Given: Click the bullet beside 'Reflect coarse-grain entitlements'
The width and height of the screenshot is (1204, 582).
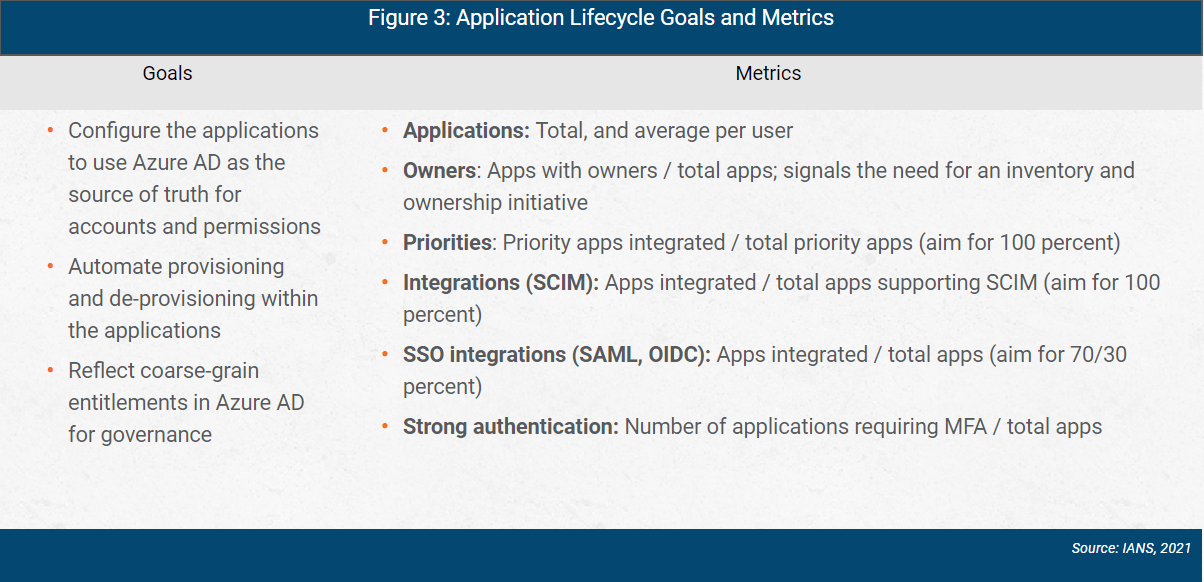Looking at the screenshot, I should [x=48, y=369].
